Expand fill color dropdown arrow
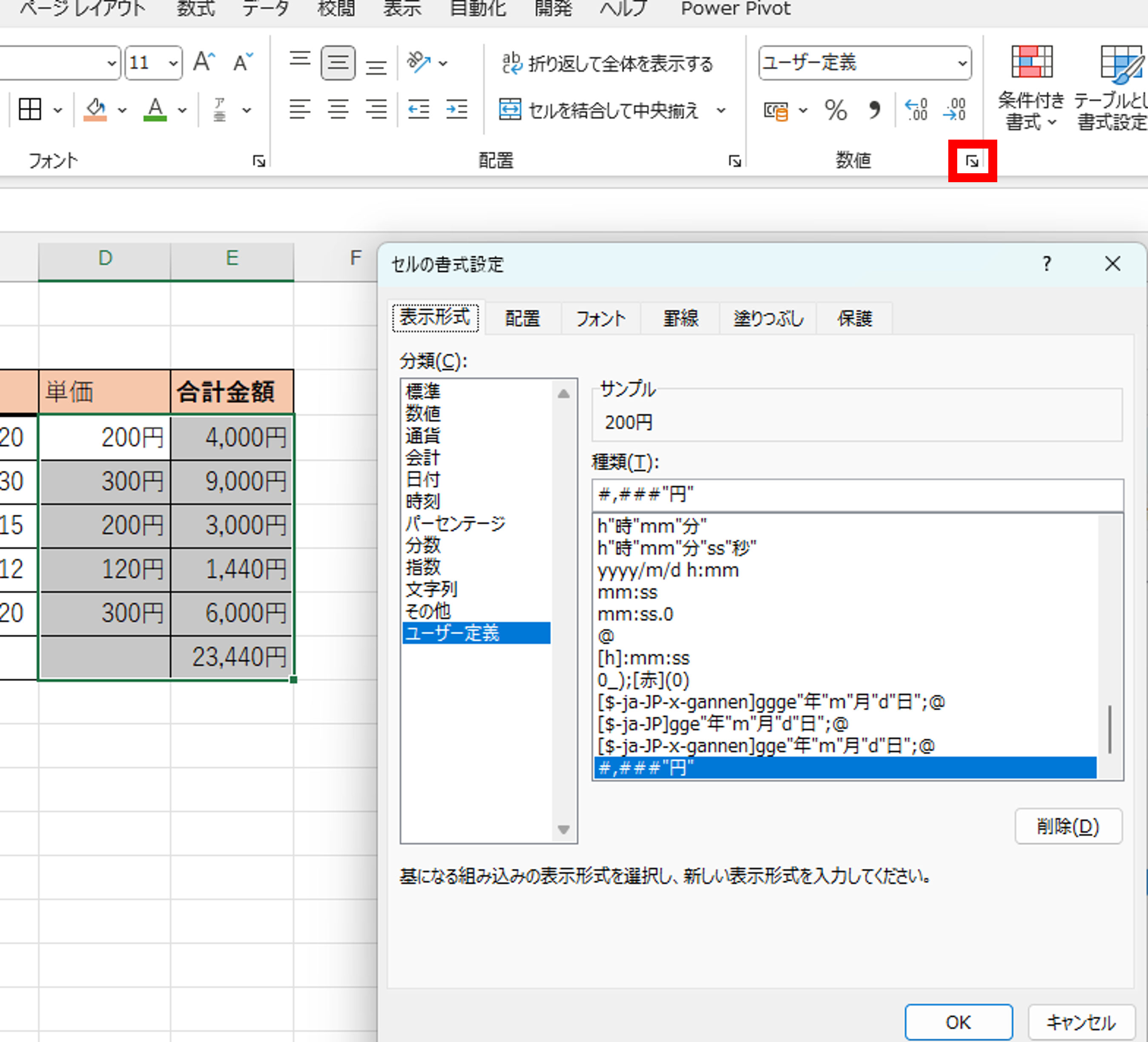1148x1042 pixels. coord(122,110)
